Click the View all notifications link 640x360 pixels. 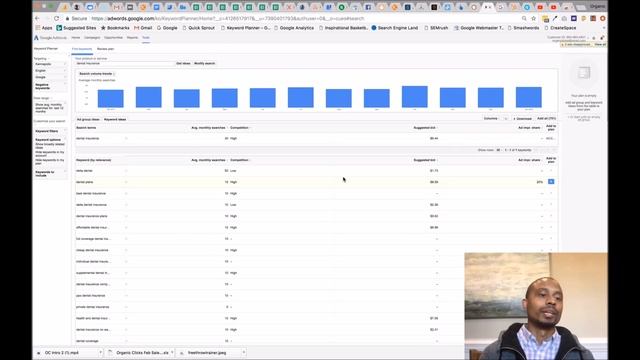(600, 44)
